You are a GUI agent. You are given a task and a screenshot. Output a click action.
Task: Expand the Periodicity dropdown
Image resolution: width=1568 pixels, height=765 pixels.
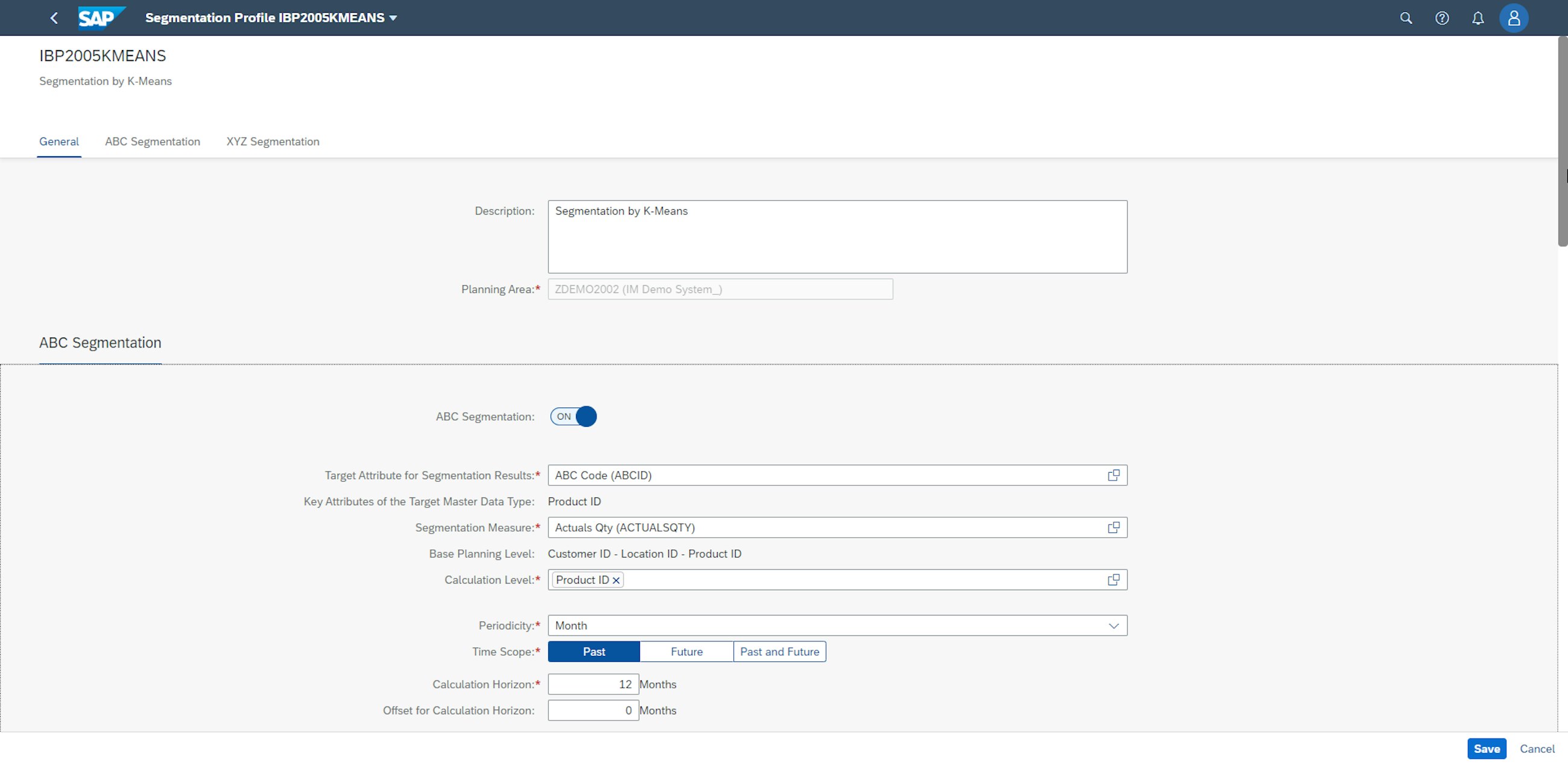click(1113, 626)
